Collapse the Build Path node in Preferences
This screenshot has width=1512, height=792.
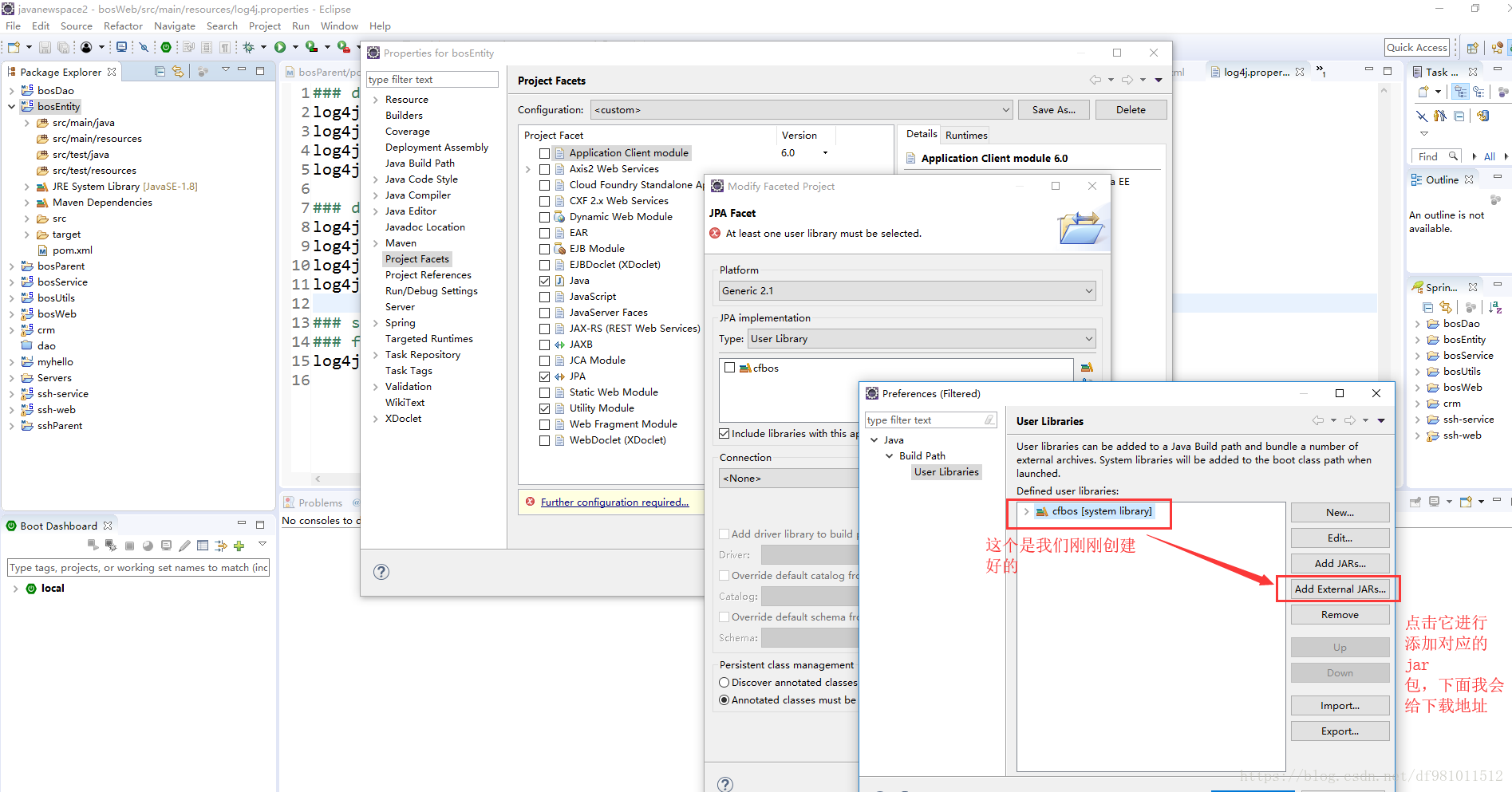(x=890, y=456)
